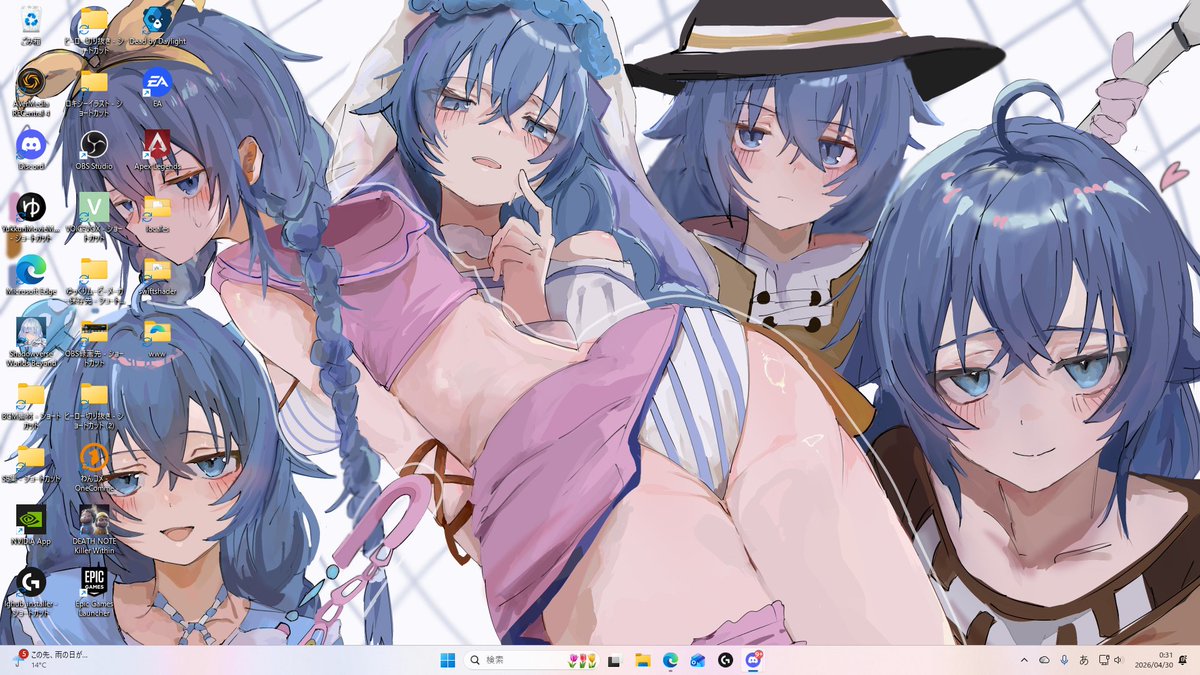1200x675 pixels.
Task: Open the Discord desktop shortcut
Action: click(31, 150)
